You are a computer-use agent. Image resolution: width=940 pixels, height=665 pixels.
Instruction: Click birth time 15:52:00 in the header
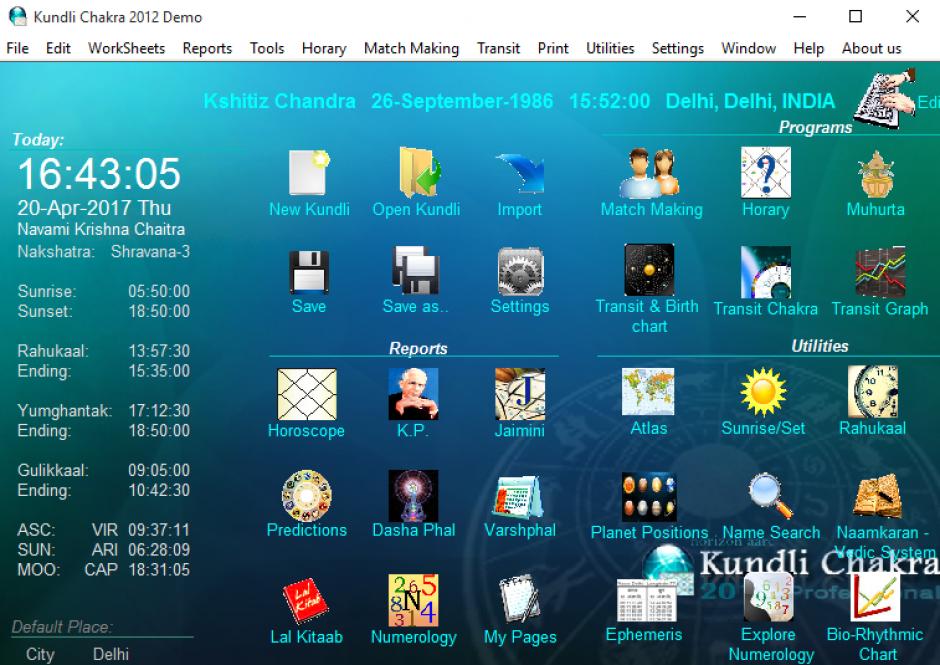click(x=610, y=101)
